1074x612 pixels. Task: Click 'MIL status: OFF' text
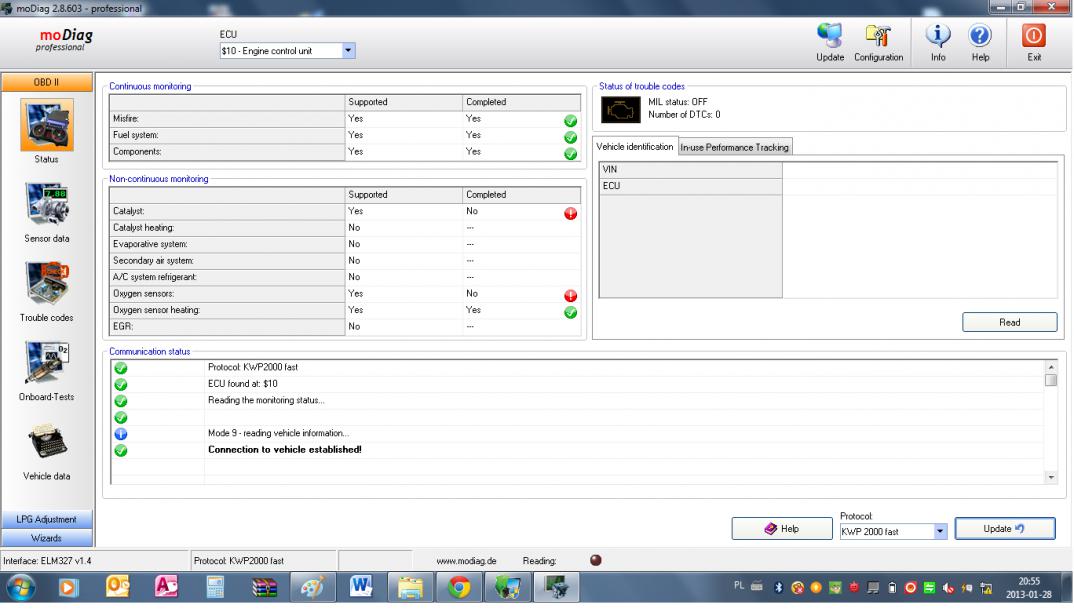[x=677, y=101]
